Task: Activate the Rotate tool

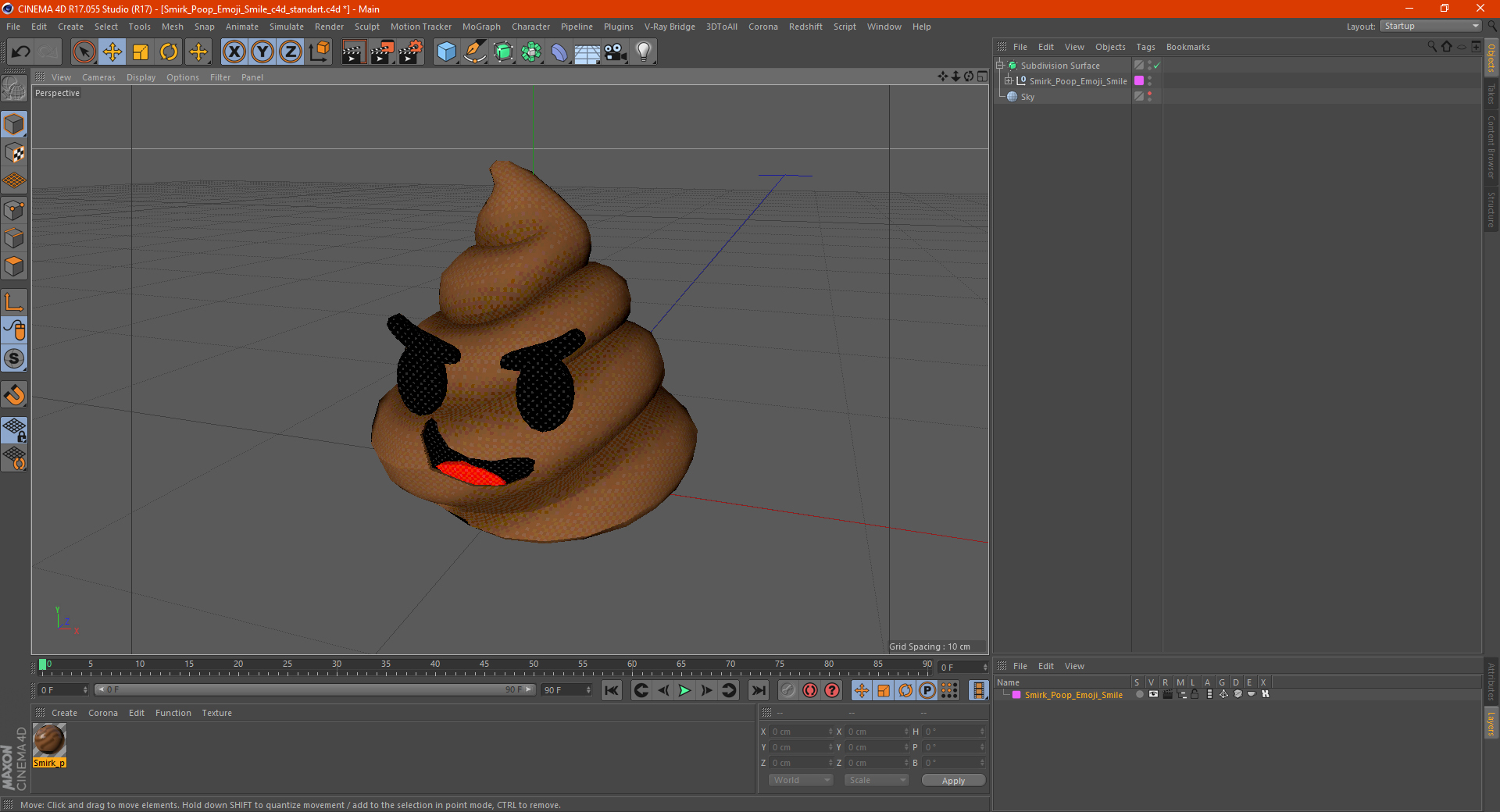Action: pyautogui.click(x=169, y=52)
